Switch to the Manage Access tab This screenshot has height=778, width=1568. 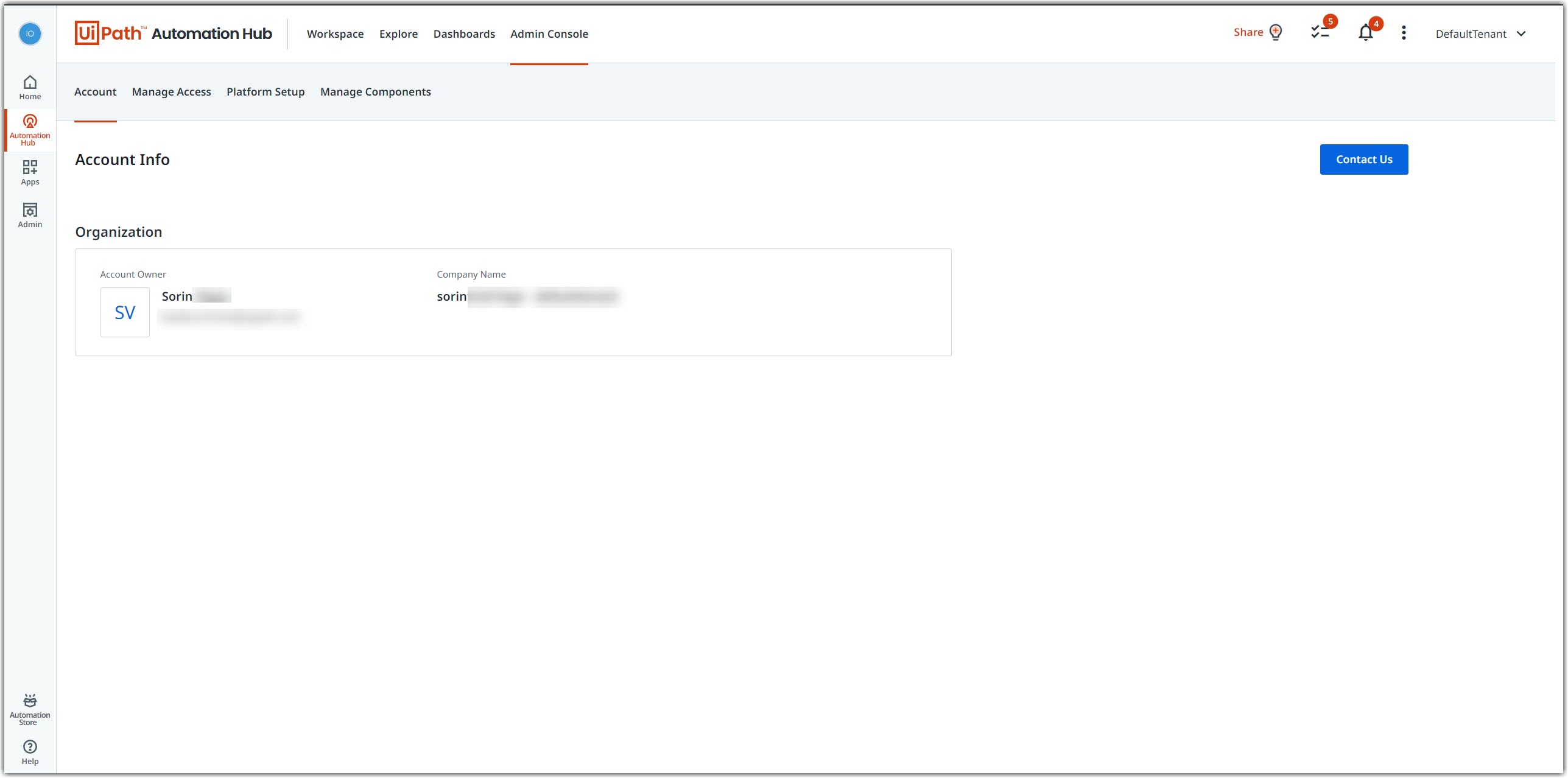[x=171, y=91]
